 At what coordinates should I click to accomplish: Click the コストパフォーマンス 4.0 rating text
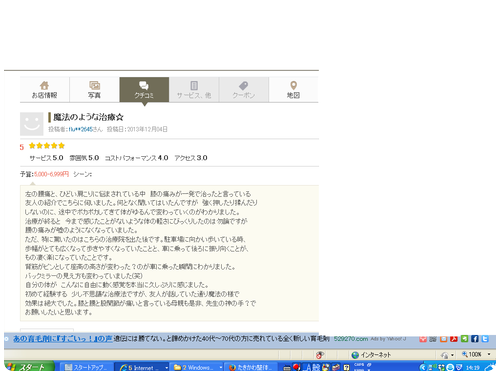click(x=136, y=158)
